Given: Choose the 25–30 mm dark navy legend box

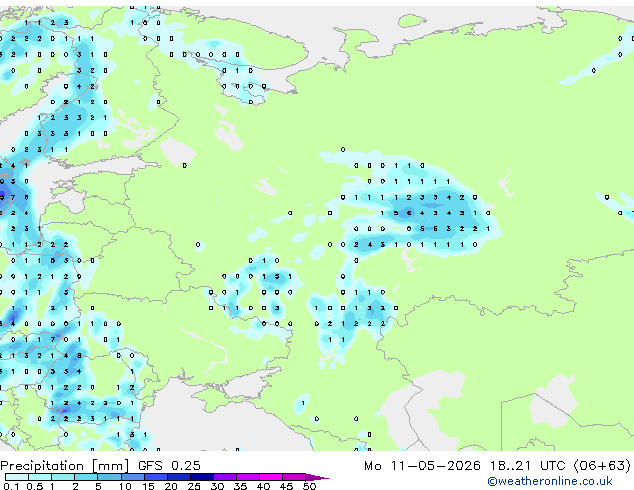Looking at the screenshot, I should coord(202,477).
